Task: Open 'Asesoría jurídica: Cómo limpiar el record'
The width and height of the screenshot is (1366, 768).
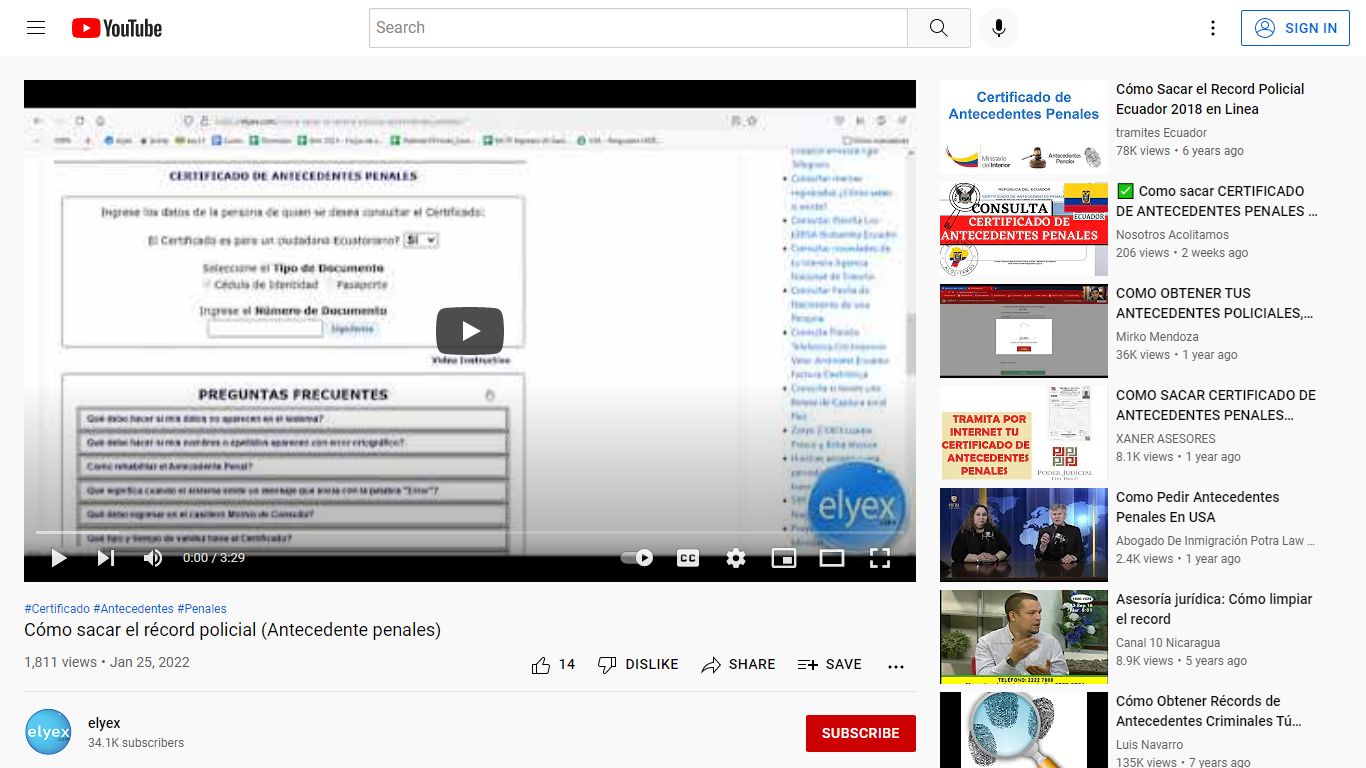Action: [1214, 609]
